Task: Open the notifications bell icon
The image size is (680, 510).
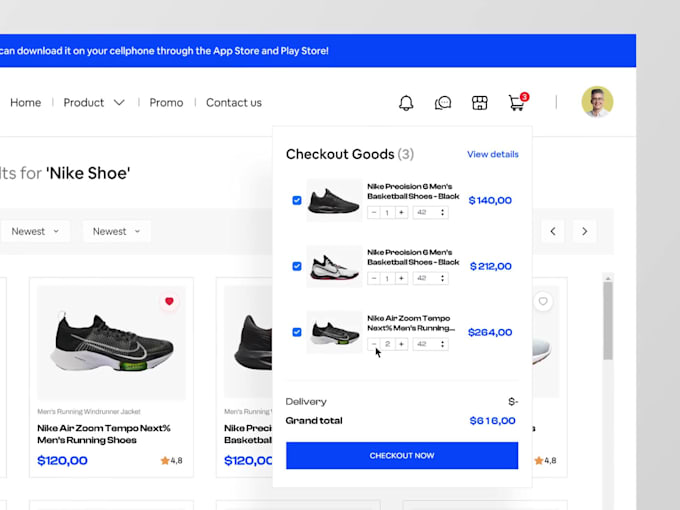Action: [406, 103]
